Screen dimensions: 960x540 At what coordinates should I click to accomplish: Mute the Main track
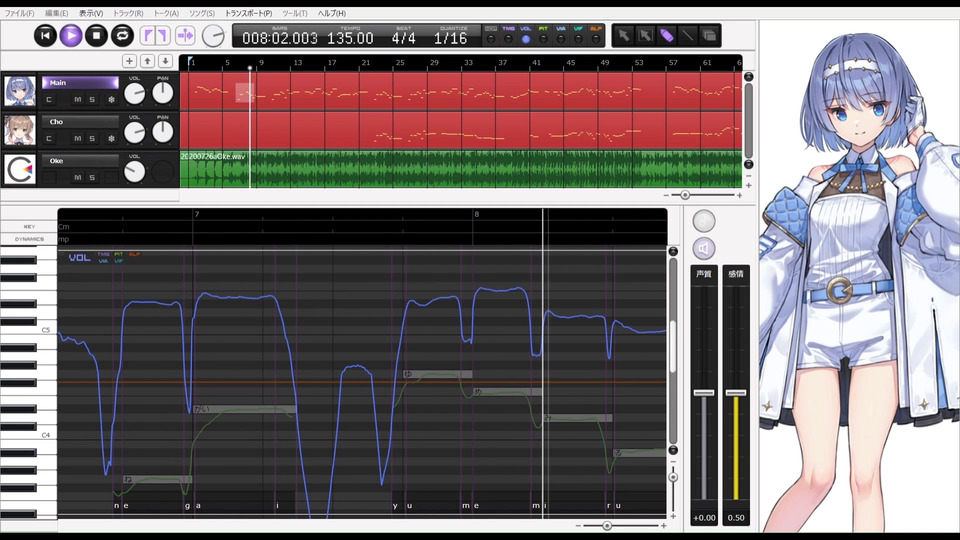click(x=78, y=99)
